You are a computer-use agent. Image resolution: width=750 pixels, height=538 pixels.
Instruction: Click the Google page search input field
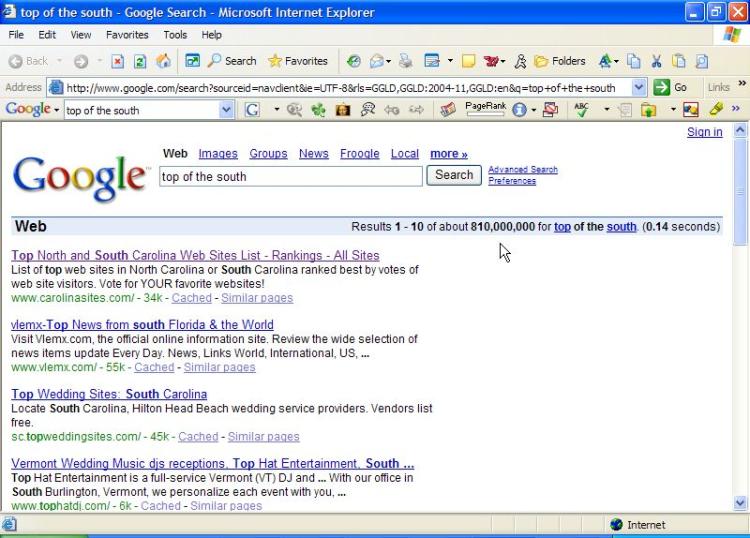tap(291, 176)
